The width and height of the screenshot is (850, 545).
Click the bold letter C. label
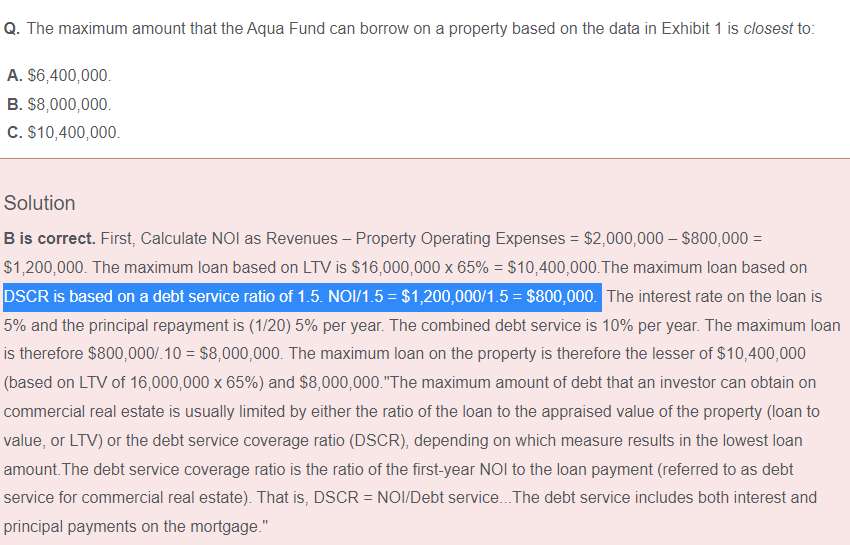[15, 132]
